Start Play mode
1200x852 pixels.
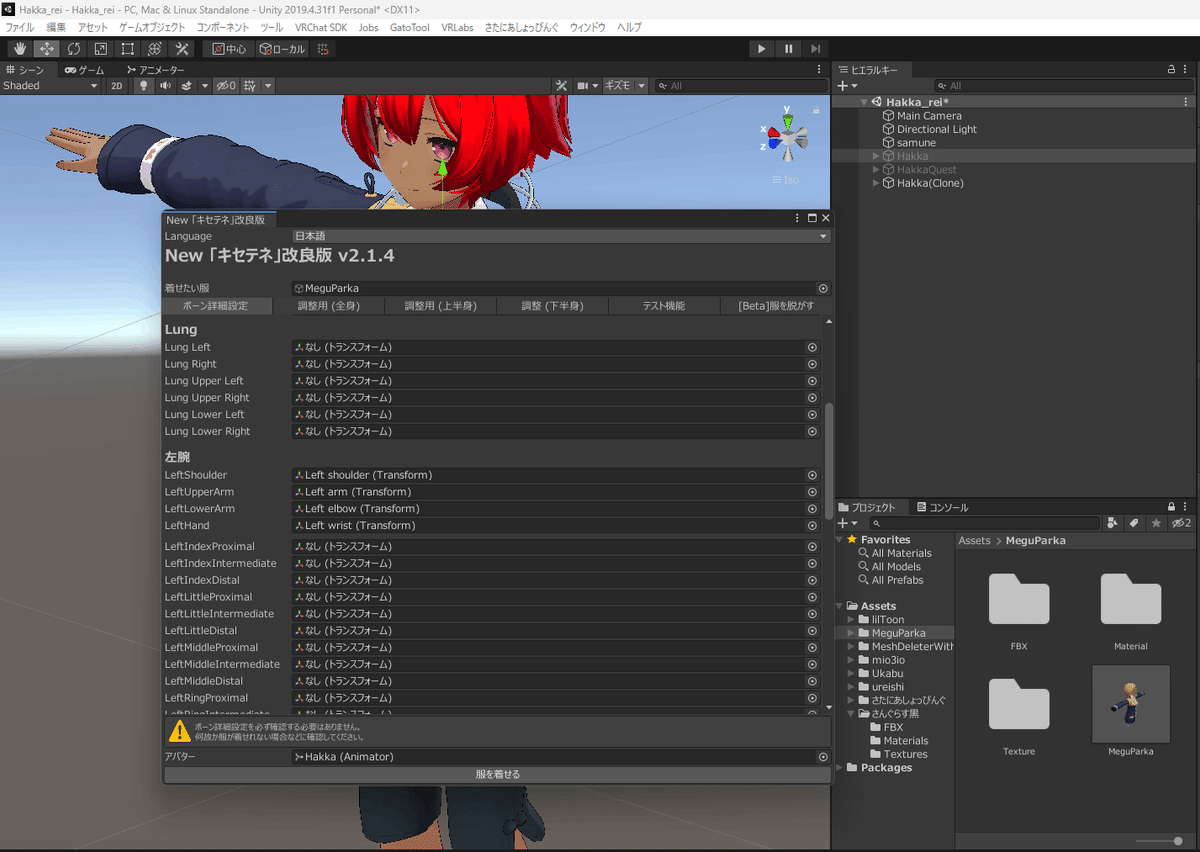[x=762, y=49]
